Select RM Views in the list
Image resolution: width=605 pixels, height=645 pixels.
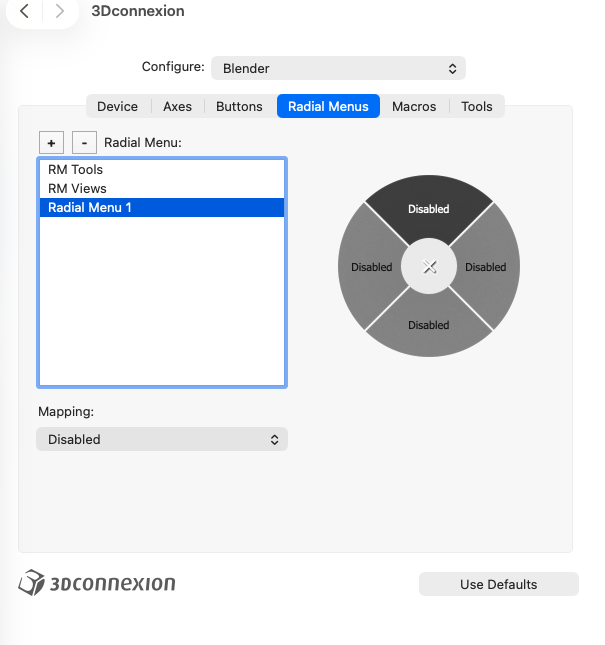162,188
